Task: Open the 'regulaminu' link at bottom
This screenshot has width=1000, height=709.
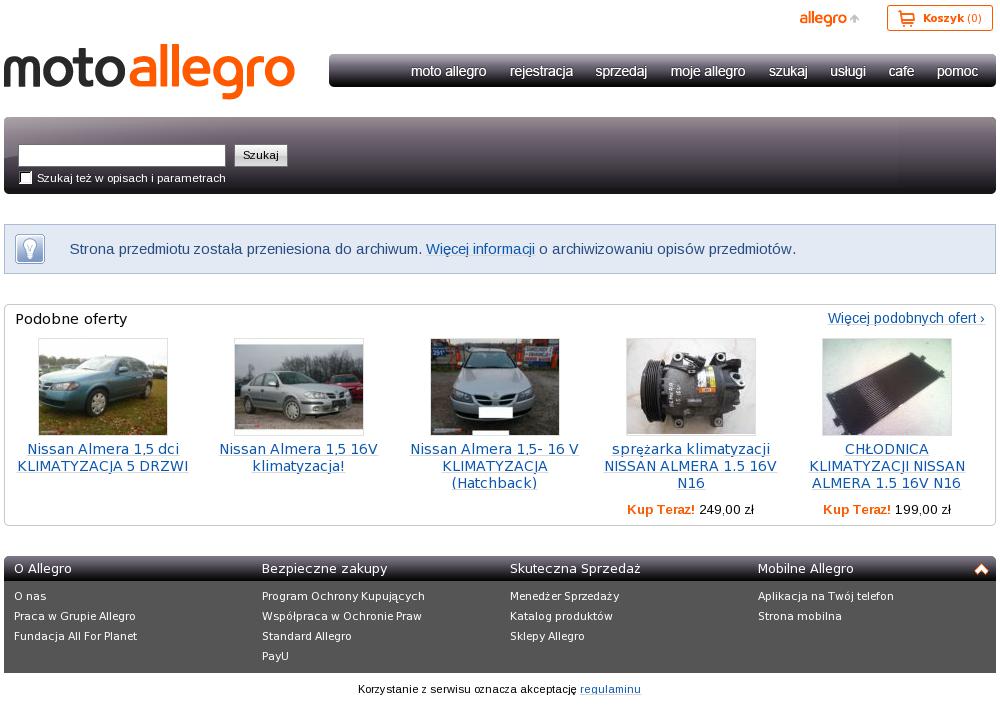Action: pos(610,689)
